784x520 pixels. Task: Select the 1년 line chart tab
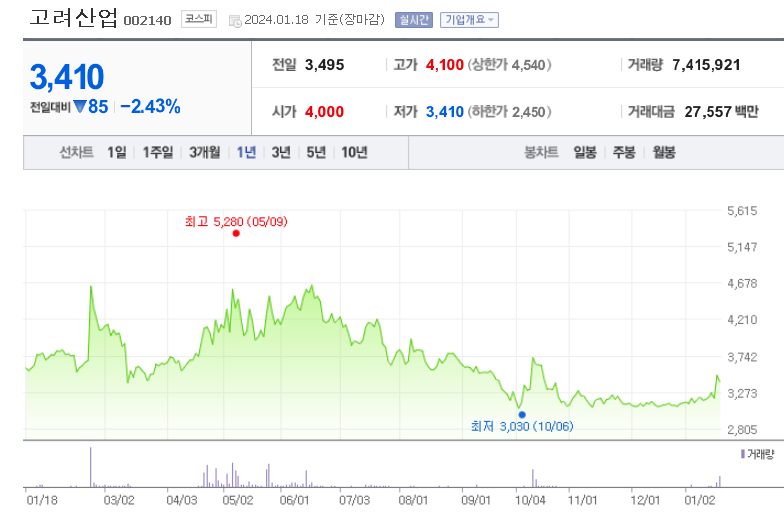click(246, 152)
